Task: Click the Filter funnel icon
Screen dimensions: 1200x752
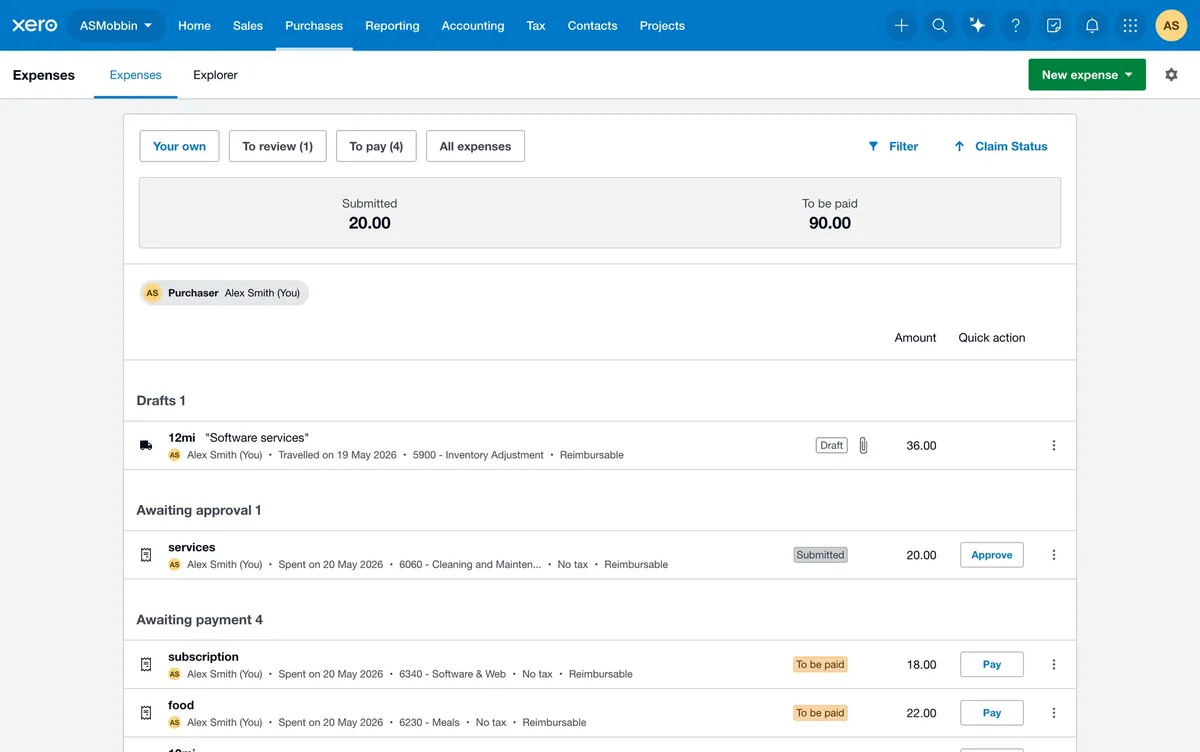Action: pyautogui.click(x=873, y=146)
